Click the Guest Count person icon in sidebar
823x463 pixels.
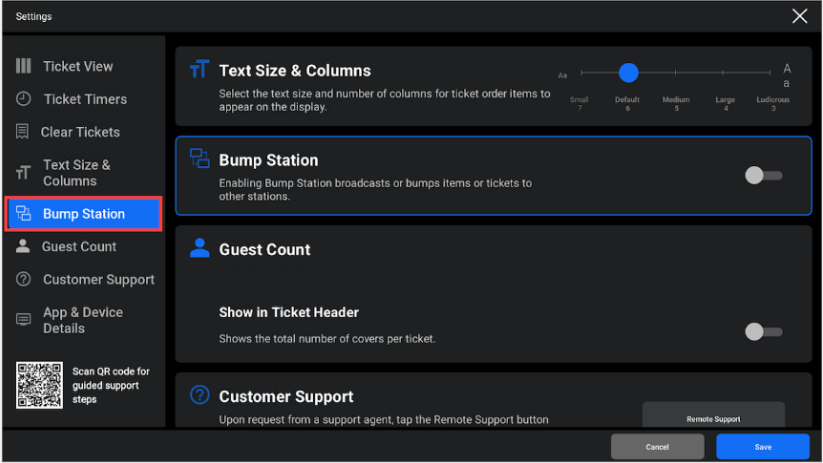pyautogui.click(x=23, y=246)
